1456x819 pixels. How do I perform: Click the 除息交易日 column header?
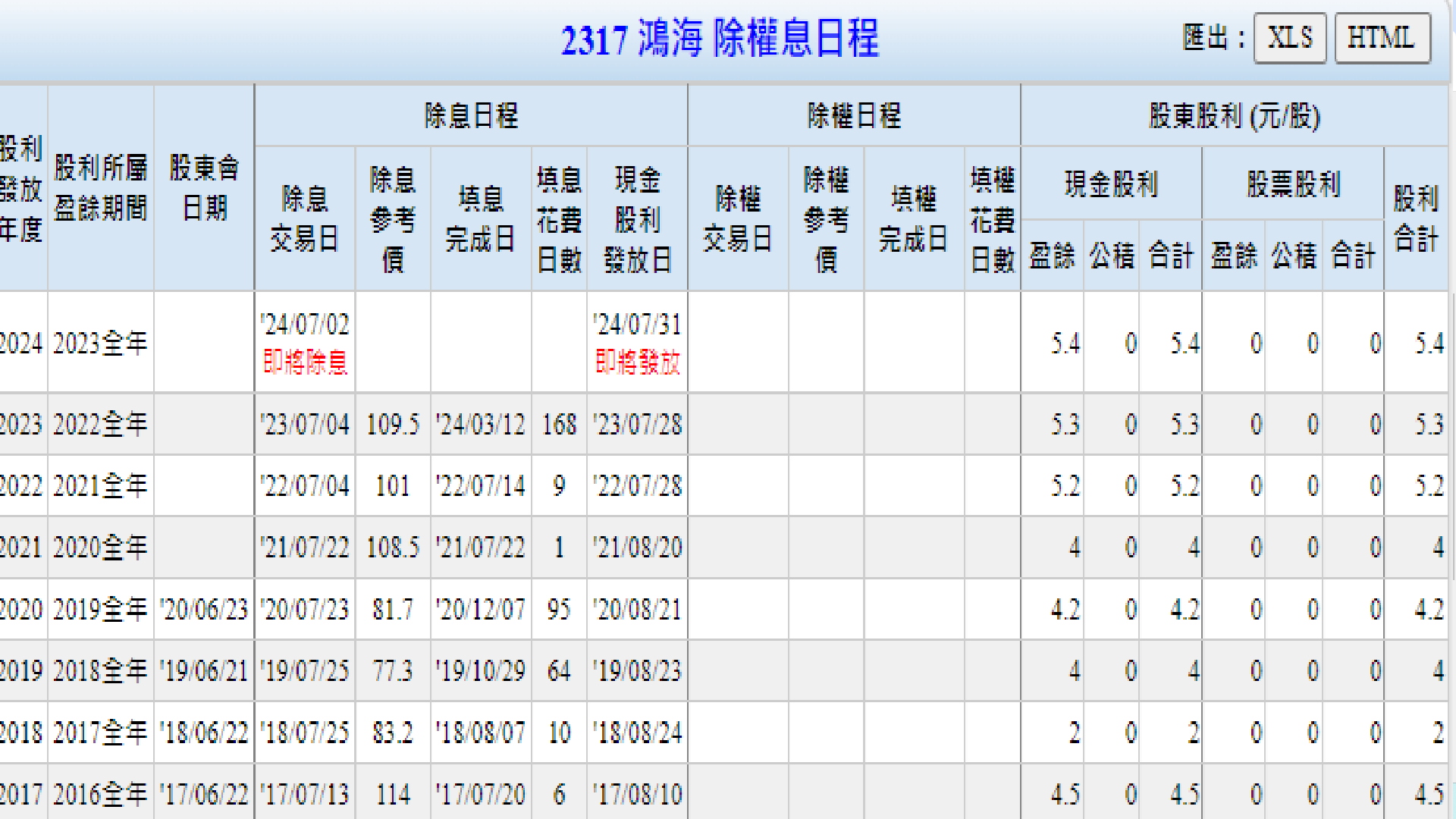[x=305, y=218]
